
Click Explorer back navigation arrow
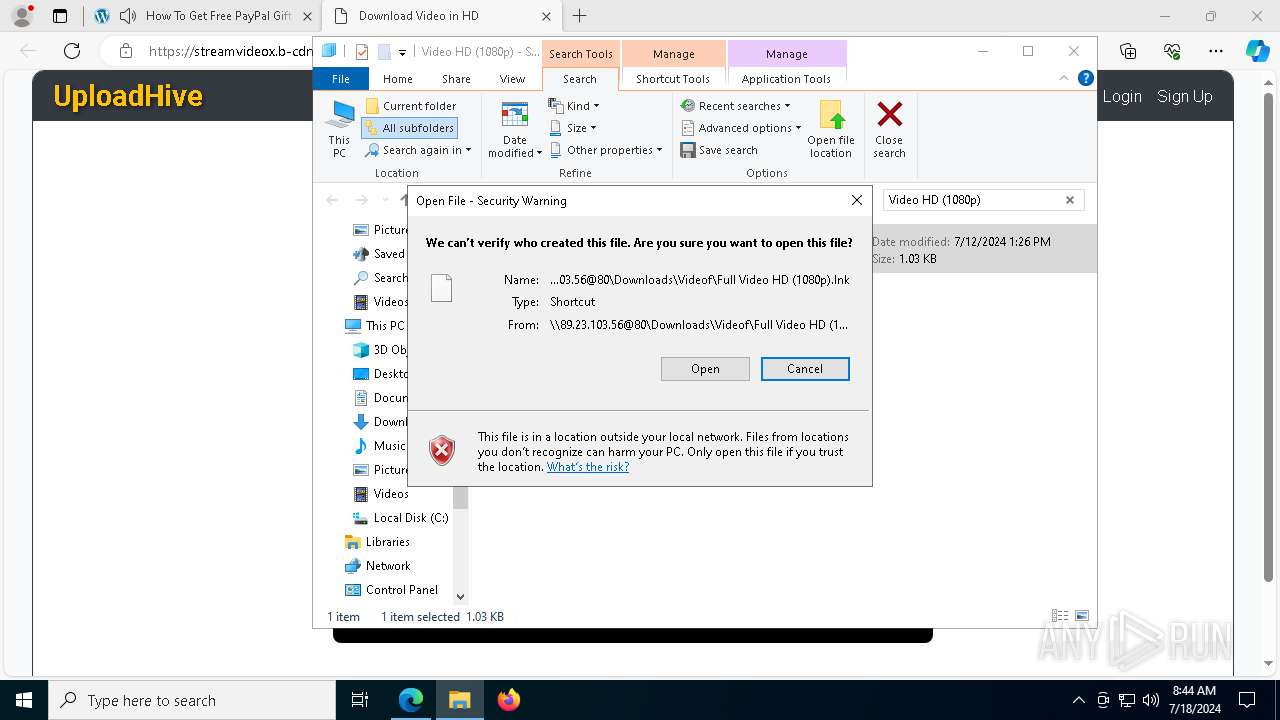(332, 200)
